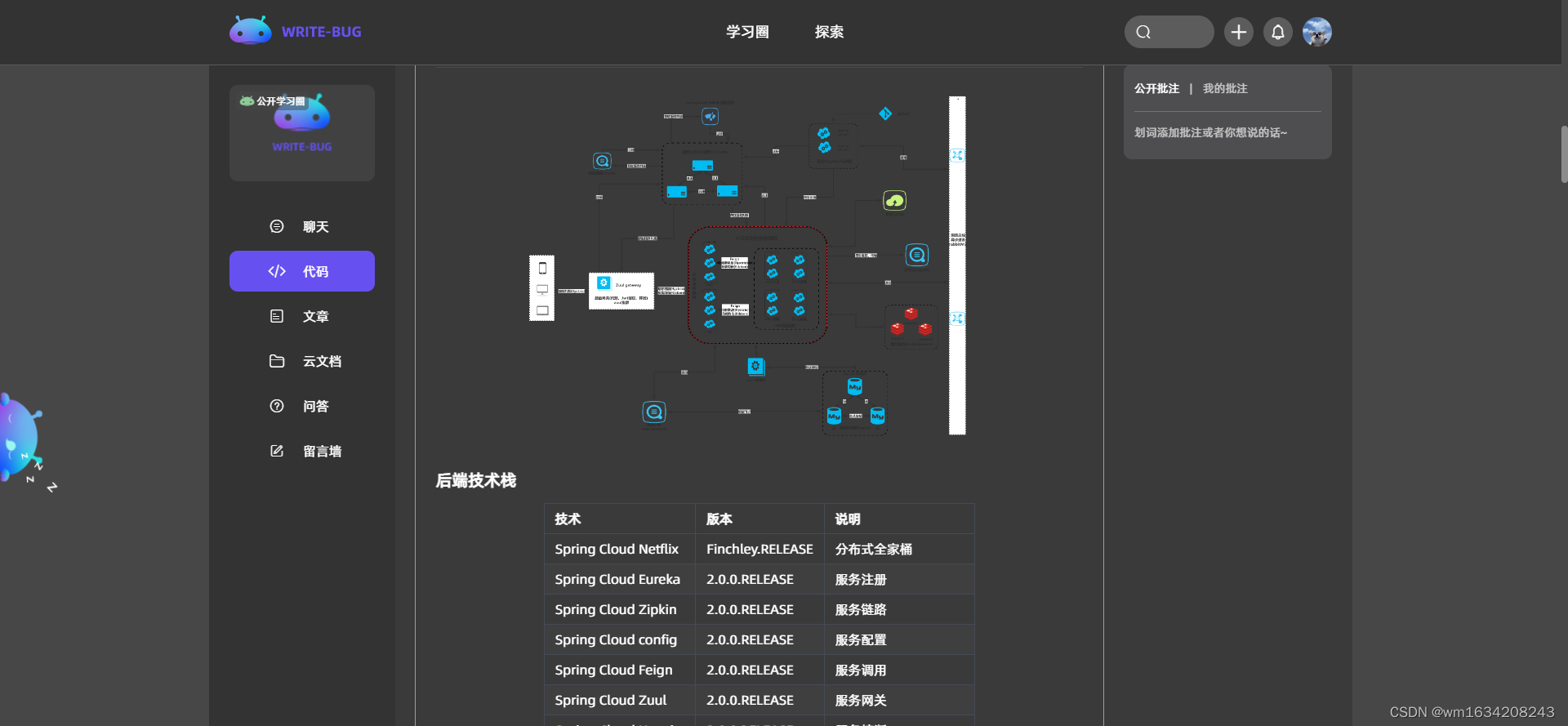Screen dimensions: 1568x726
Task: Click the green cloud icon in diagram
Action: pyautogui.click(x=895, y=200)
